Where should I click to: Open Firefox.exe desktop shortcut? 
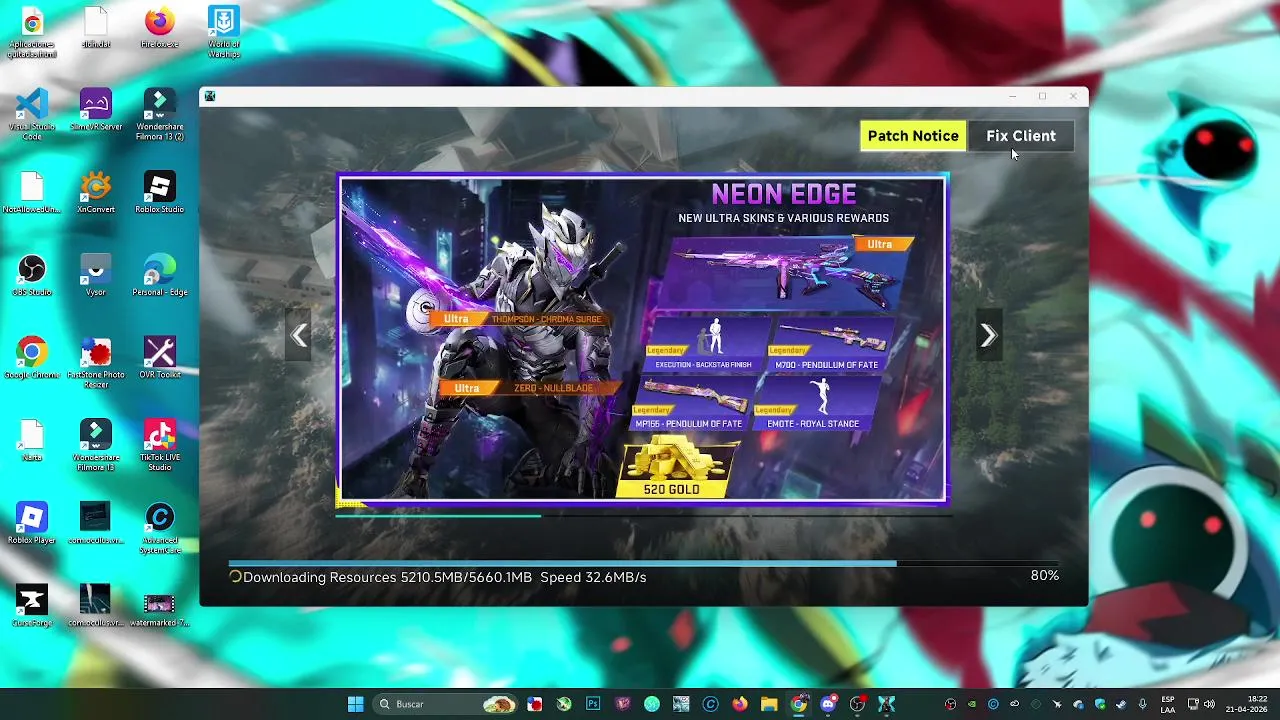[160, 28]
